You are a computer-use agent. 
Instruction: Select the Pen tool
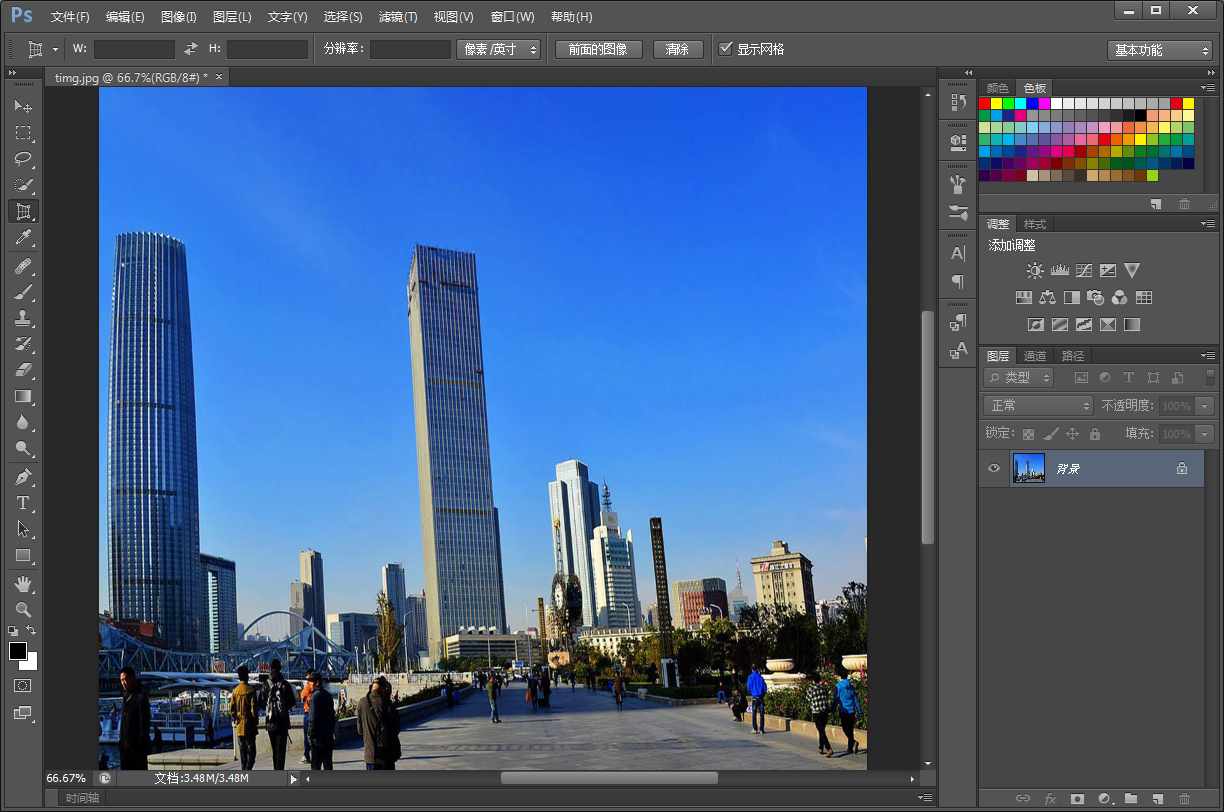click(22, 476)
